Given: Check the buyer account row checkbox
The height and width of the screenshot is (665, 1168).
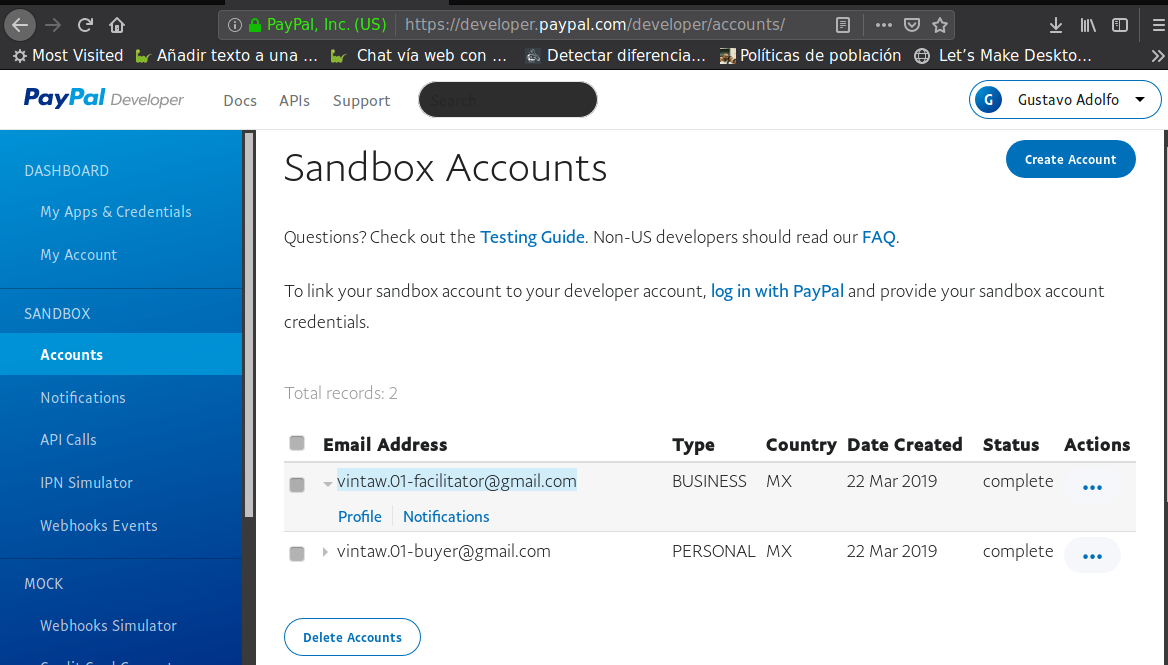Looking at the screenshot, I should click(297, 554).
